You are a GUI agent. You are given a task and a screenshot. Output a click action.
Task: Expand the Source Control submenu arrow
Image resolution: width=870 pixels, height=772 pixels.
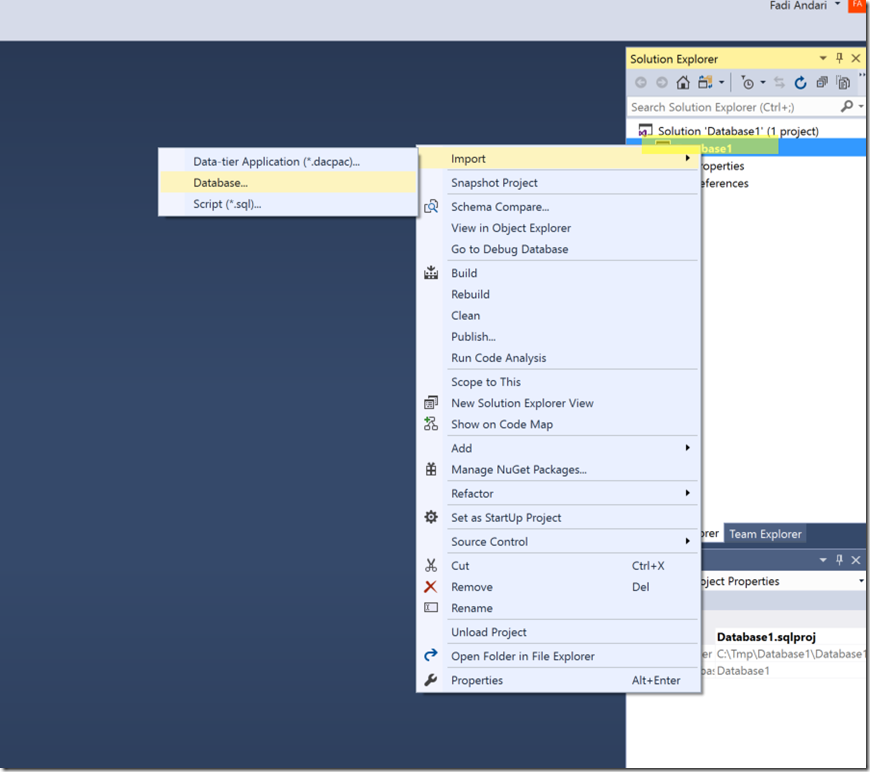687,541
